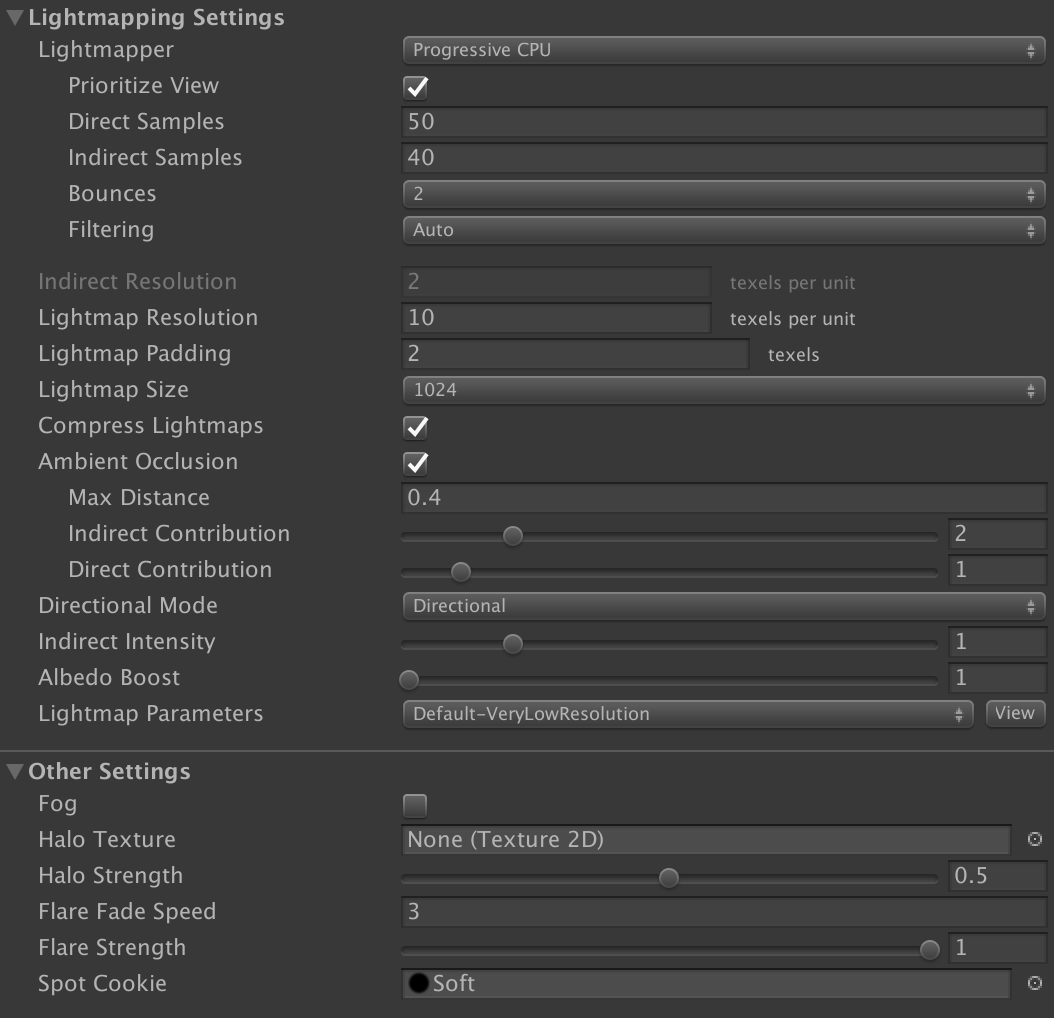
Task: Open the Lightmapper Progressive CPU dropdown
Action: coord(723,50)
